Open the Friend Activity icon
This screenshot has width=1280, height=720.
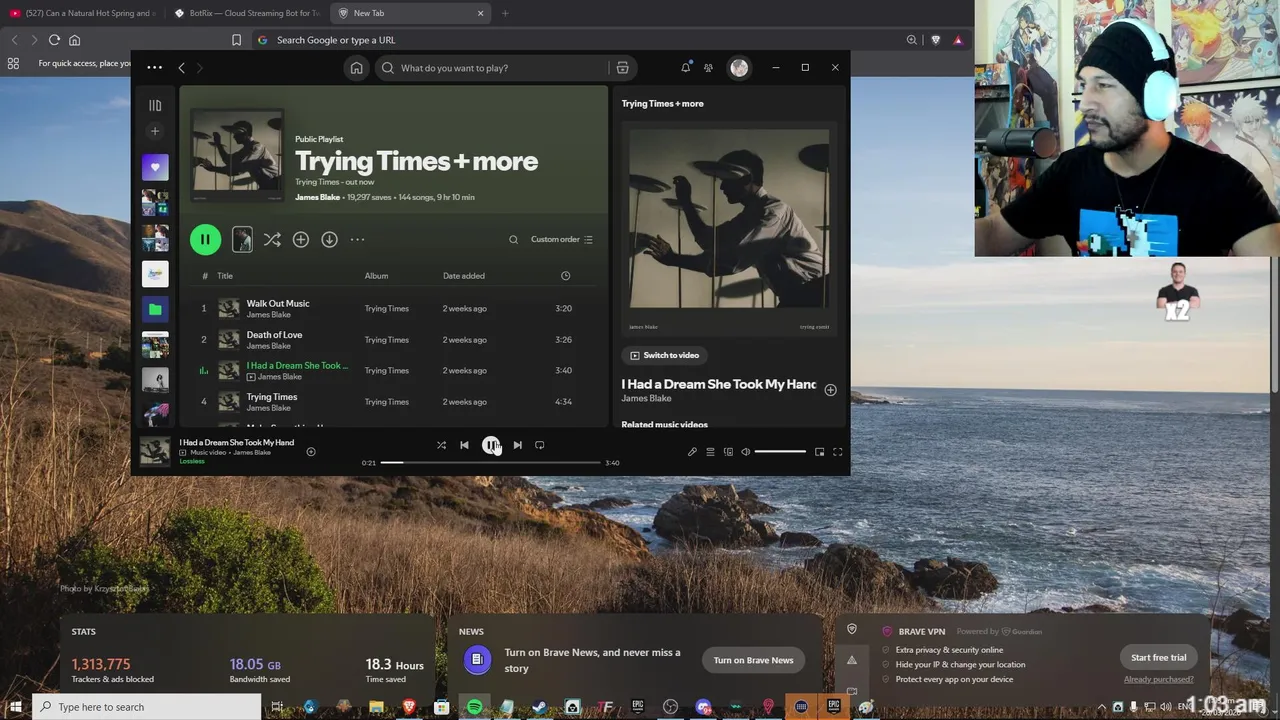click(708, 68)
